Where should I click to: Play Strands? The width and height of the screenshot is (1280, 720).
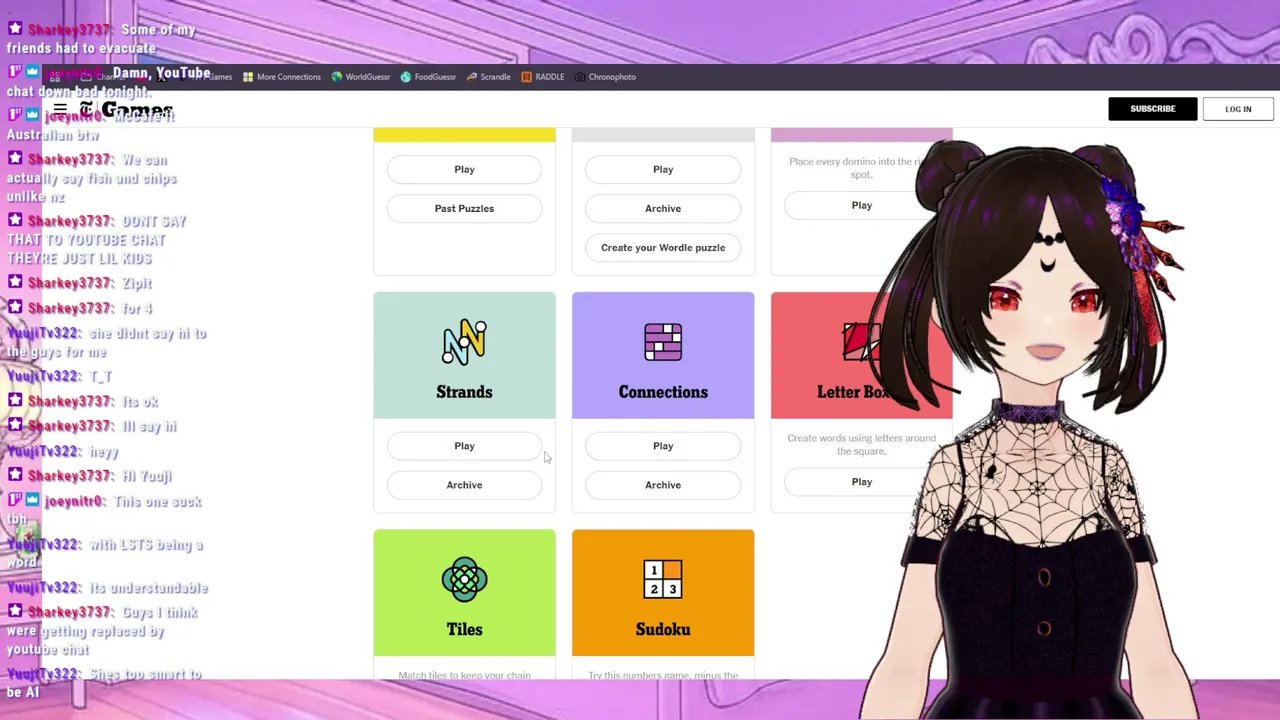[464, 446]
